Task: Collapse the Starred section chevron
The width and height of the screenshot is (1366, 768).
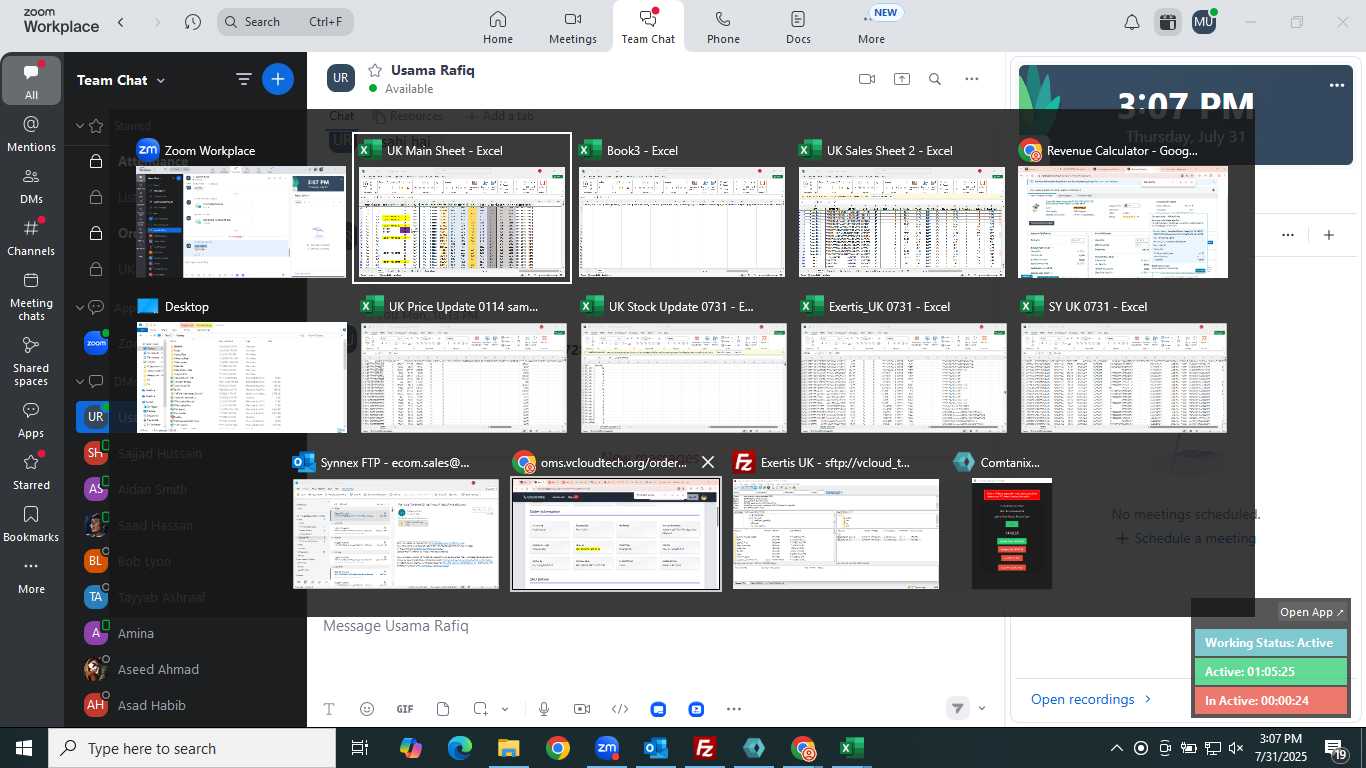Action: [x=81, y=126]
